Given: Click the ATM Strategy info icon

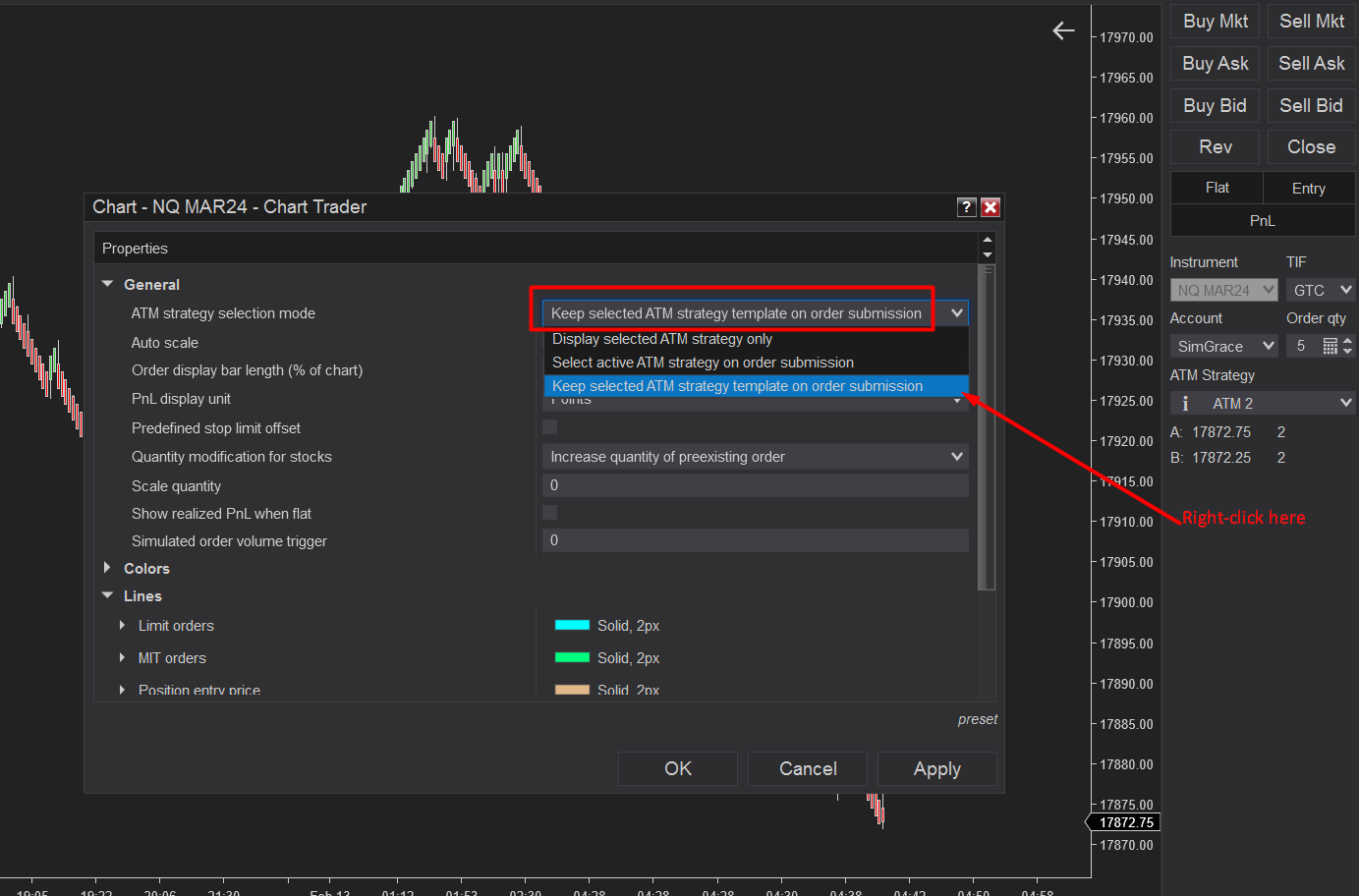Looking at the screenshot, I should pyautogui.click(x=1185, y=404).
